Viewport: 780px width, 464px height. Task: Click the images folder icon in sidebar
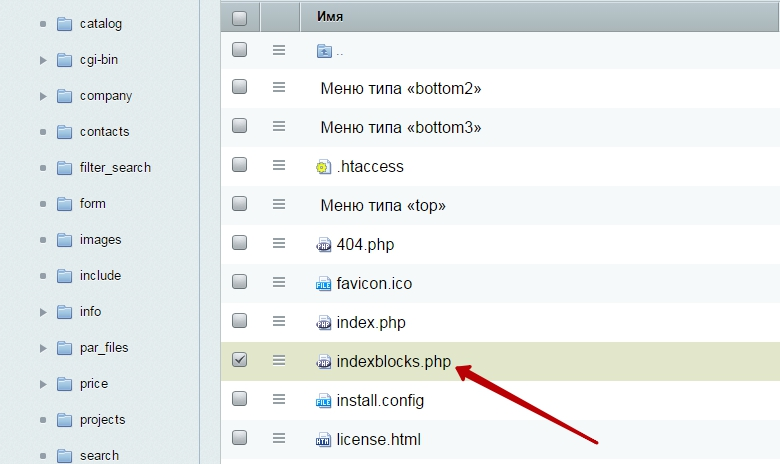65,240
